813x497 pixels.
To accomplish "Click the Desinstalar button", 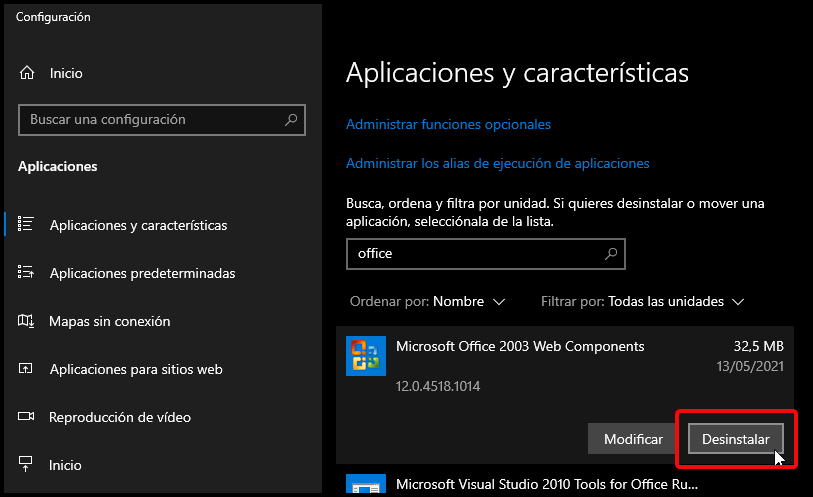I will [735, 439].
